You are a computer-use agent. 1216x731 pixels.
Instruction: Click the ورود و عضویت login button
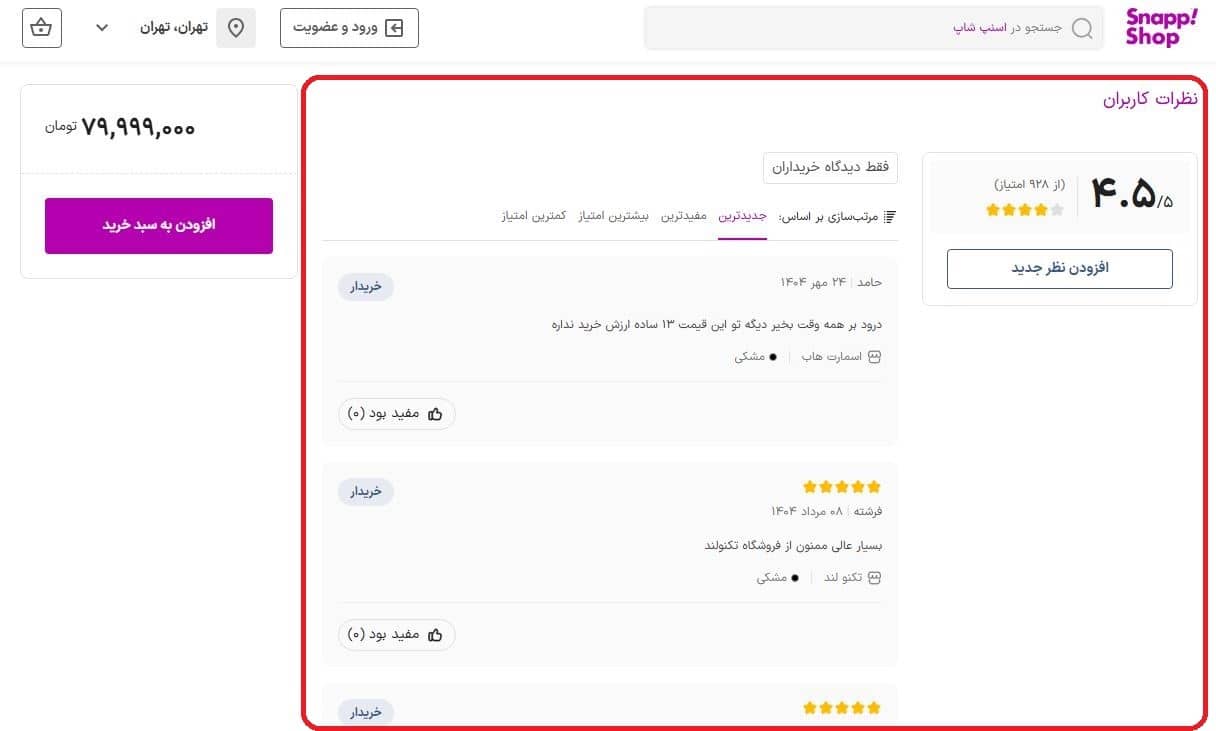click(x=349, y=28)
